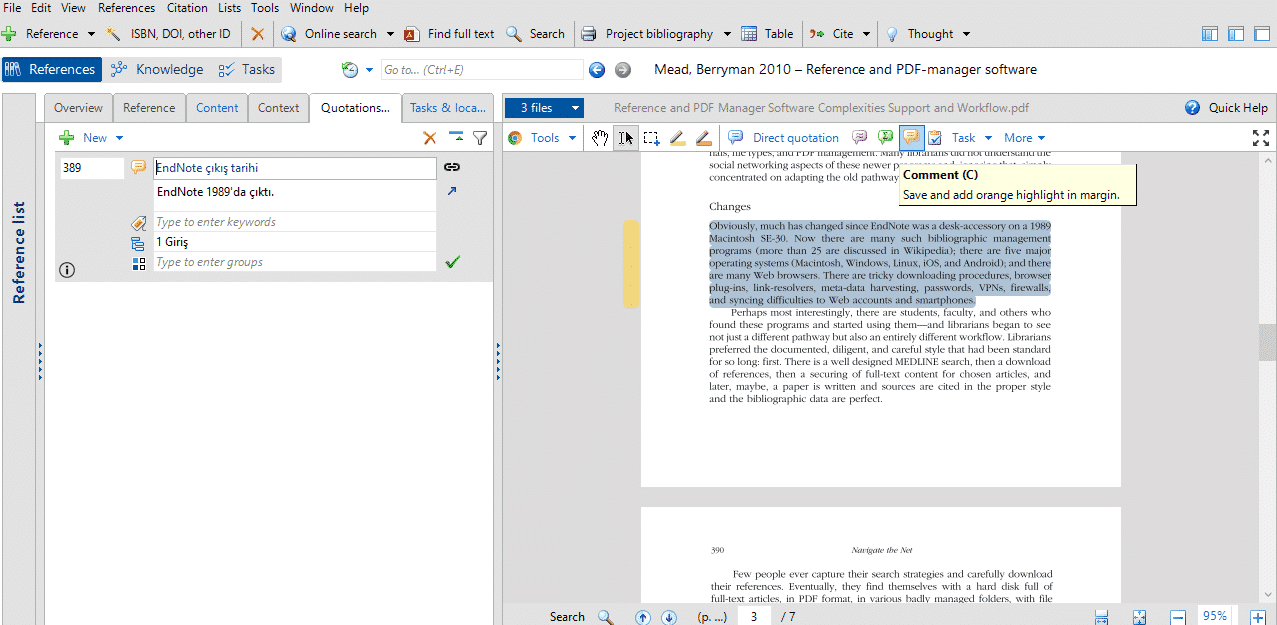Screen dimensions: 1277x625
Task: Switch to Reference tab
Action: pos(149,108)
